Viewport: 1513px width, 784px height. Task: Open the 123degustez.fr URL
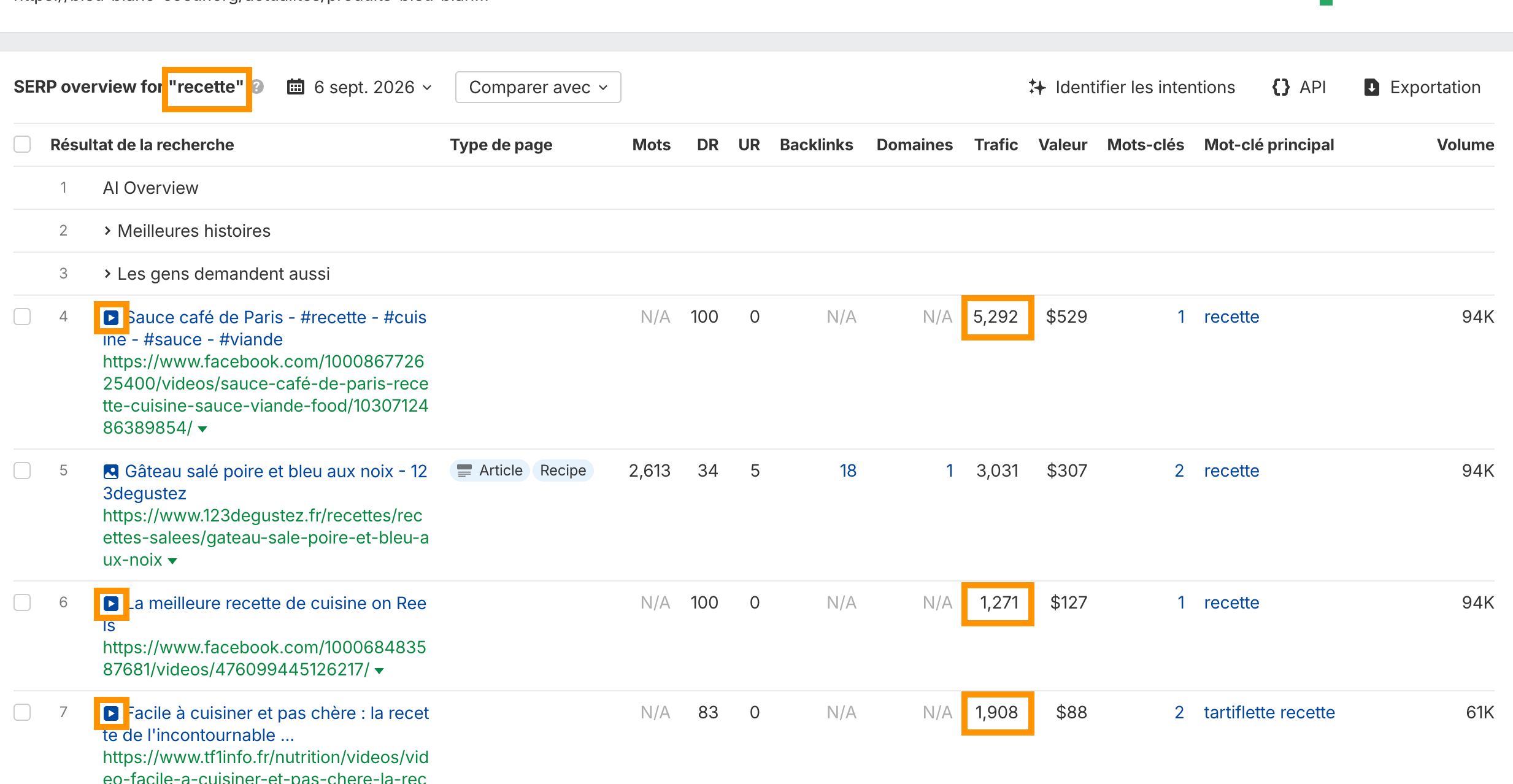[266, 537]
